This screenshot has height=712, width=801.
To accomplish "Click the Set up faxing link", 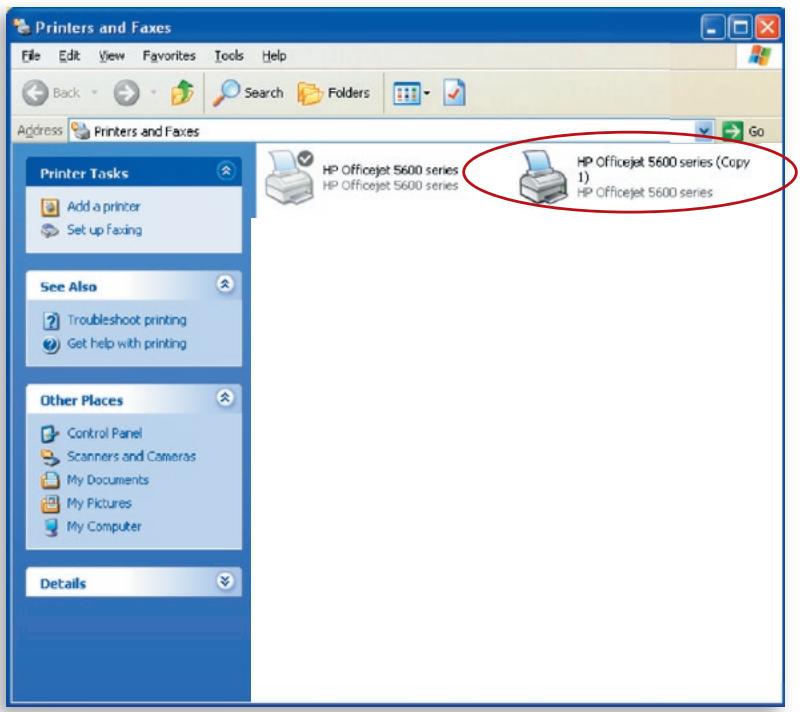I will (x=104, y=230).
